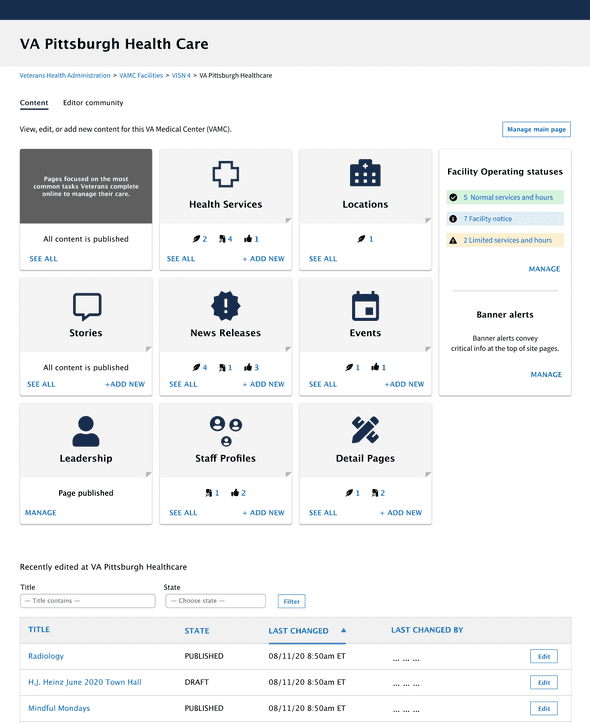Click the feather draft icon in Detail Pages
This screenshot has height=723, width=590.
pos(349,493)
